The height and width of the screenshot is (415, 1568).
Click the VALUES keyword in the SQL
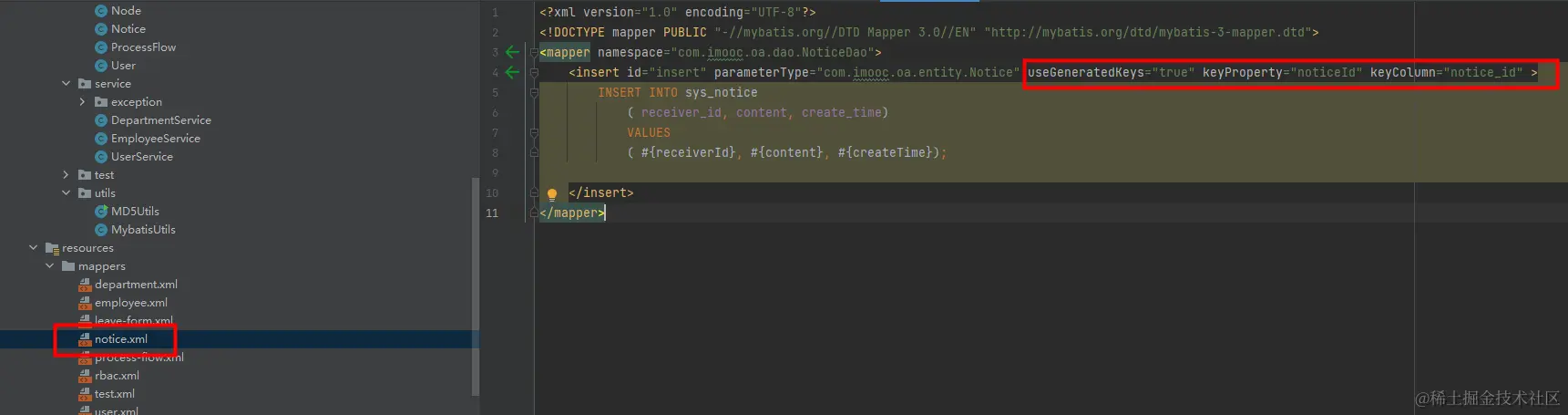click(x=649, y=132)
